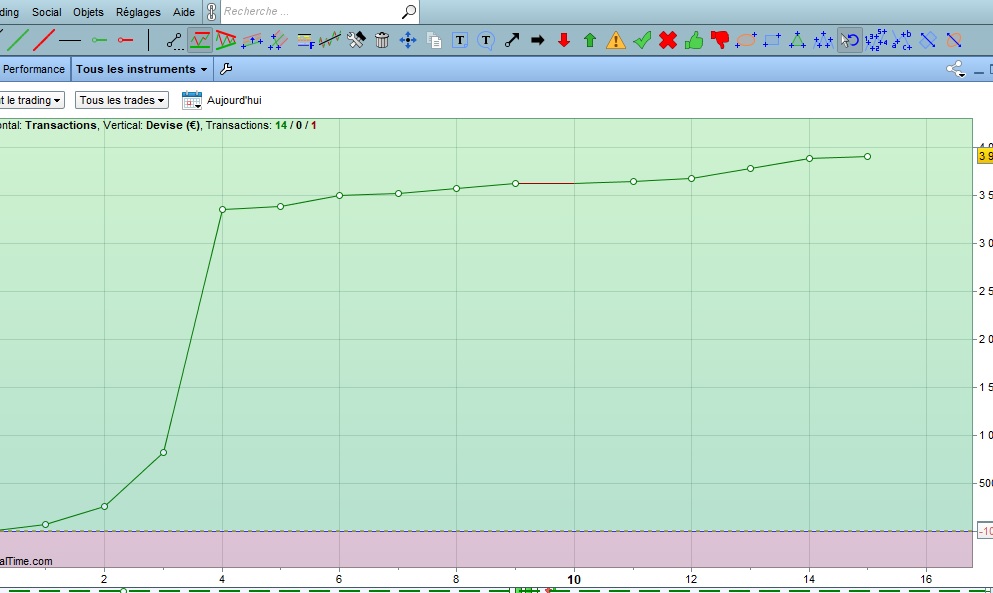Viewport: 993px width, 593px height.
Task: Select the green trend line tool
Action: coord(18,40)
